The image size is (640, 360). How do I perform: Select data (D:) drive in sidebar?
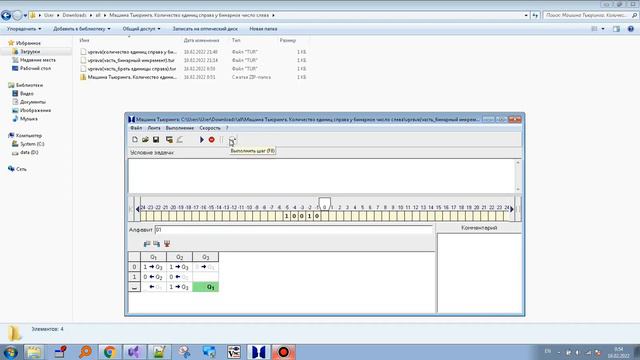click(29, 152)
